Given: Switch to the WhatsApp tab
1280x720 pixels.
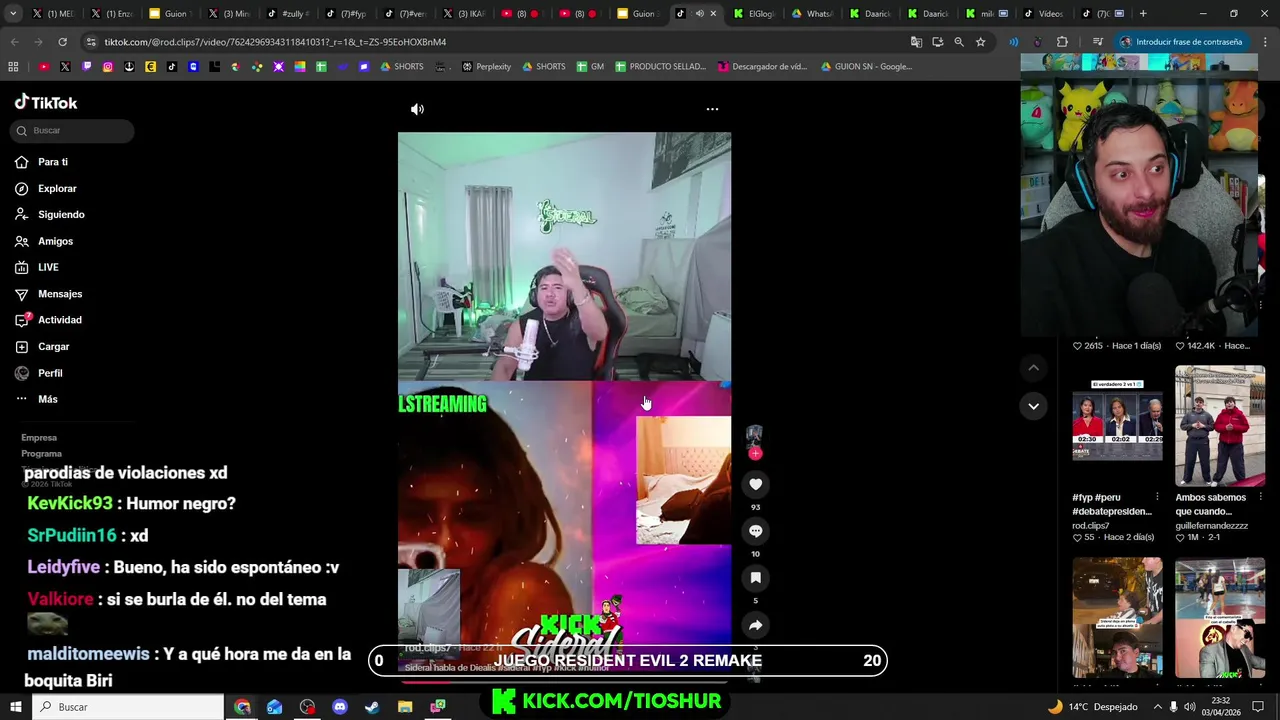Looking at the screenshot, I should pos(813,14).
